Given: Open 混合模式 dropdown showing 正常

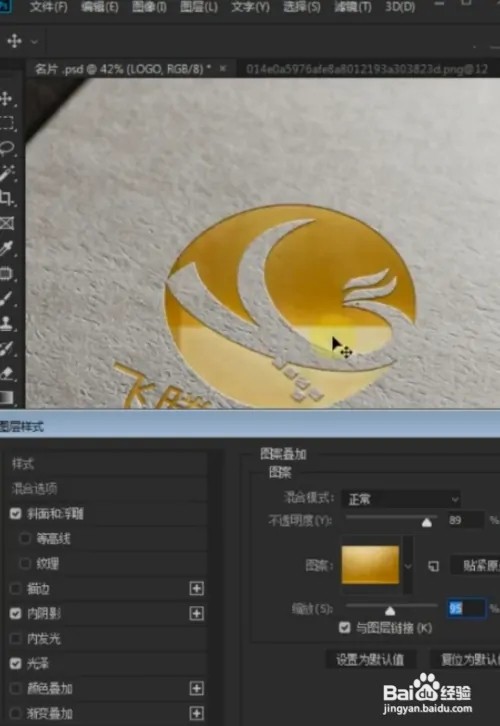Looking at the screenshot, I should pyautogui.click(x=401, y=499).
